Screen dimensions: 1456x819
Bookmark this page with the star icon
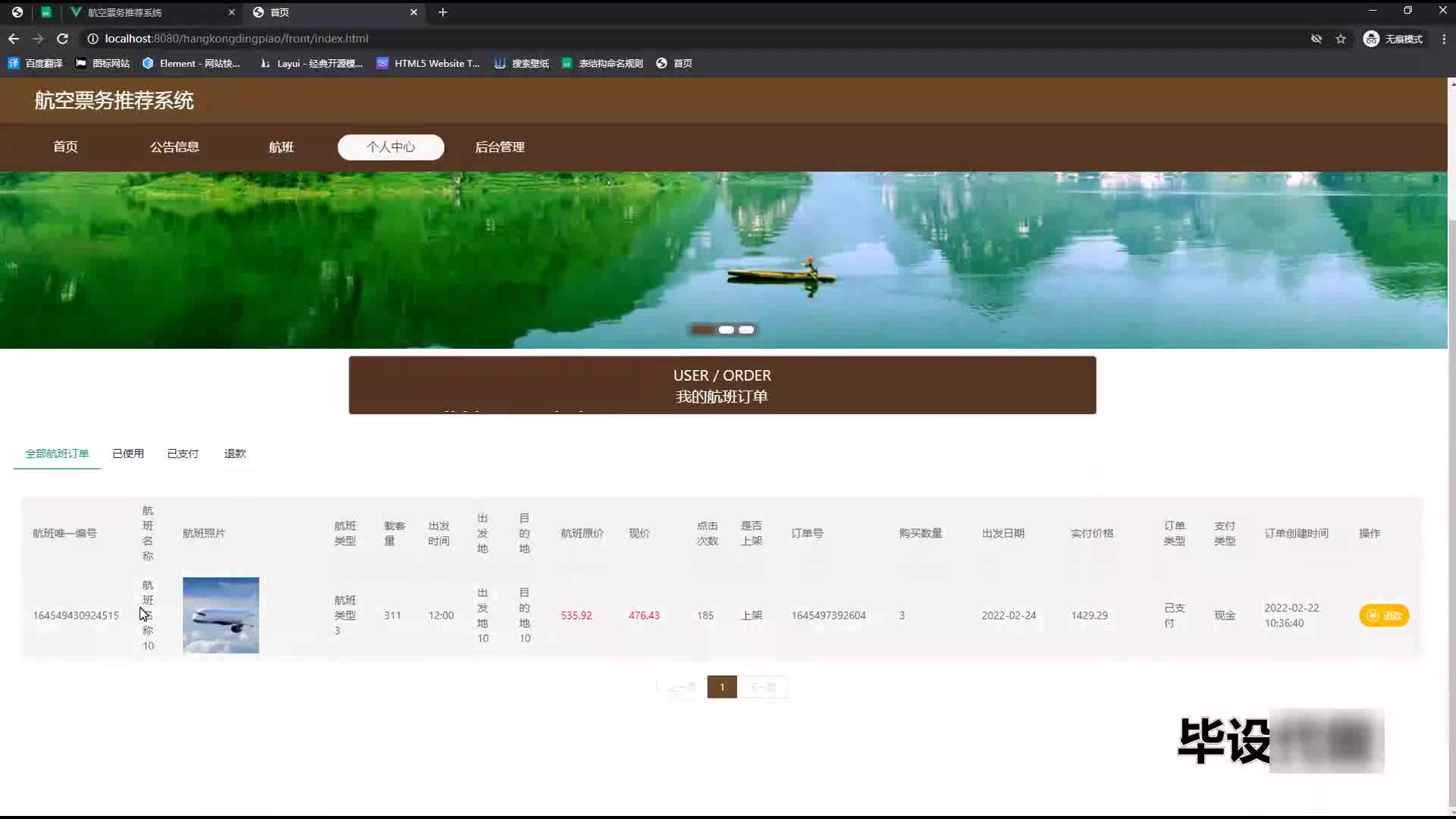(x=1341, y=39)
